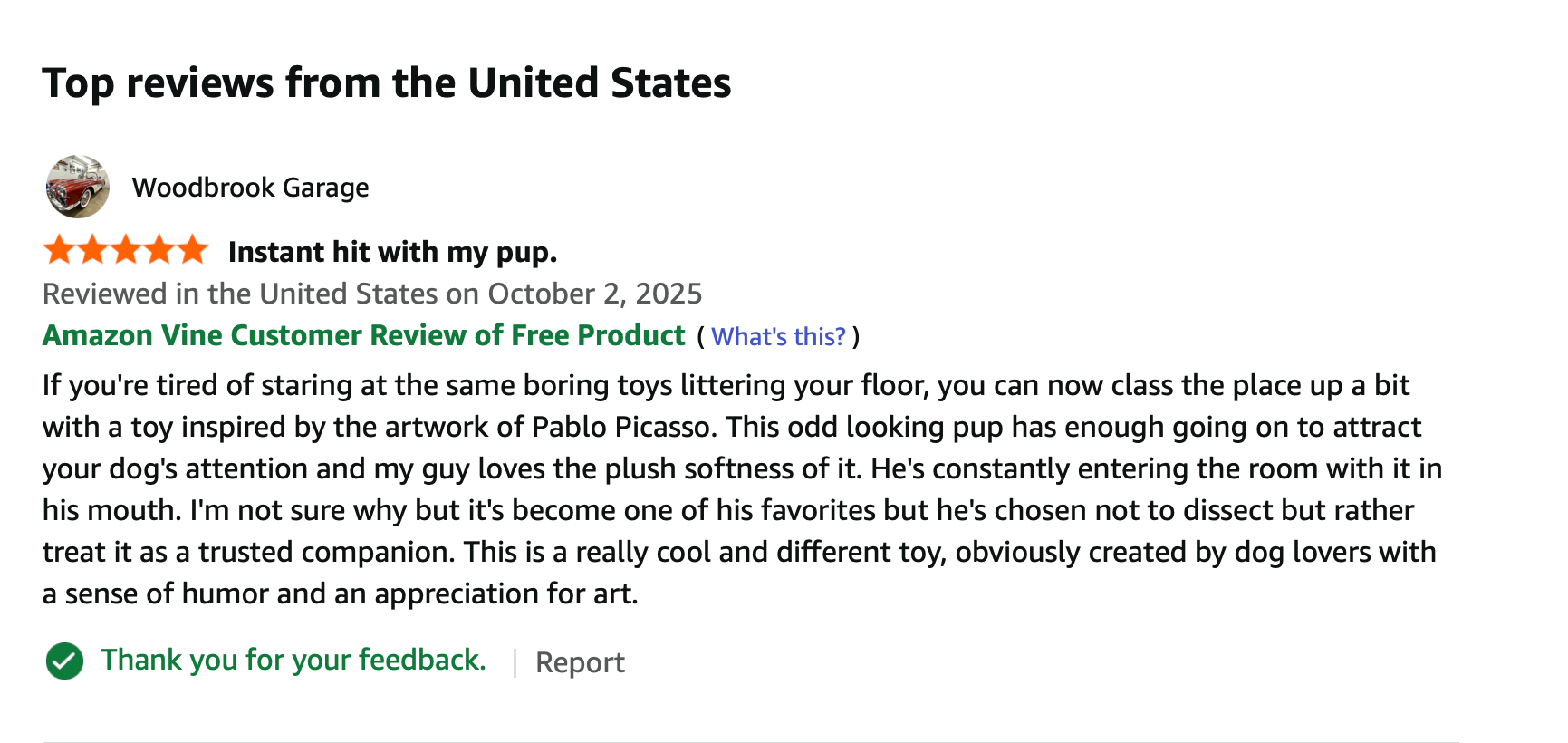Open the "What's this?" link
1568x743 pixels.
point(778,337)
